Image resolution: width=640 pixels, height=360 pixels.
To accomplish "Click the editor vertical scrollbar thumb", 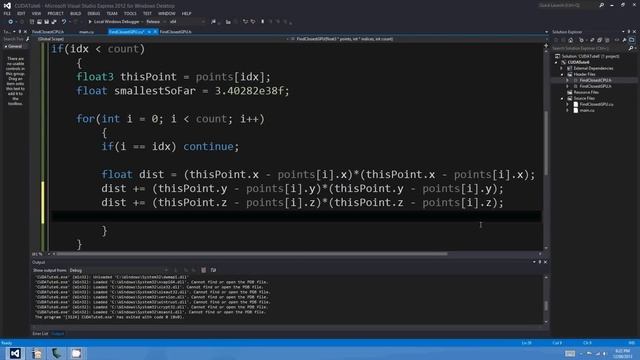I will click(546, 143).
